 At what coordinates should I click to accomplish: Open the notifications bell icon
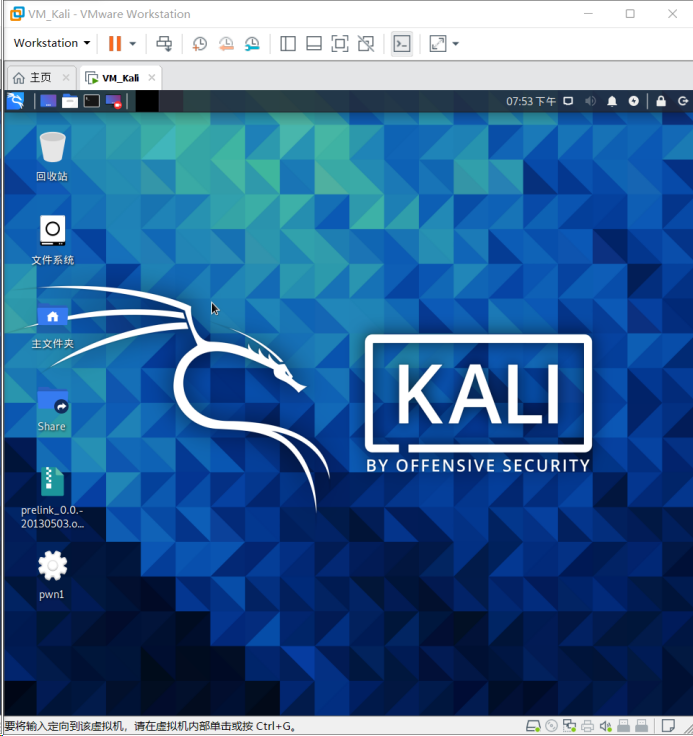pyautogui.click(x=612, y=101)
